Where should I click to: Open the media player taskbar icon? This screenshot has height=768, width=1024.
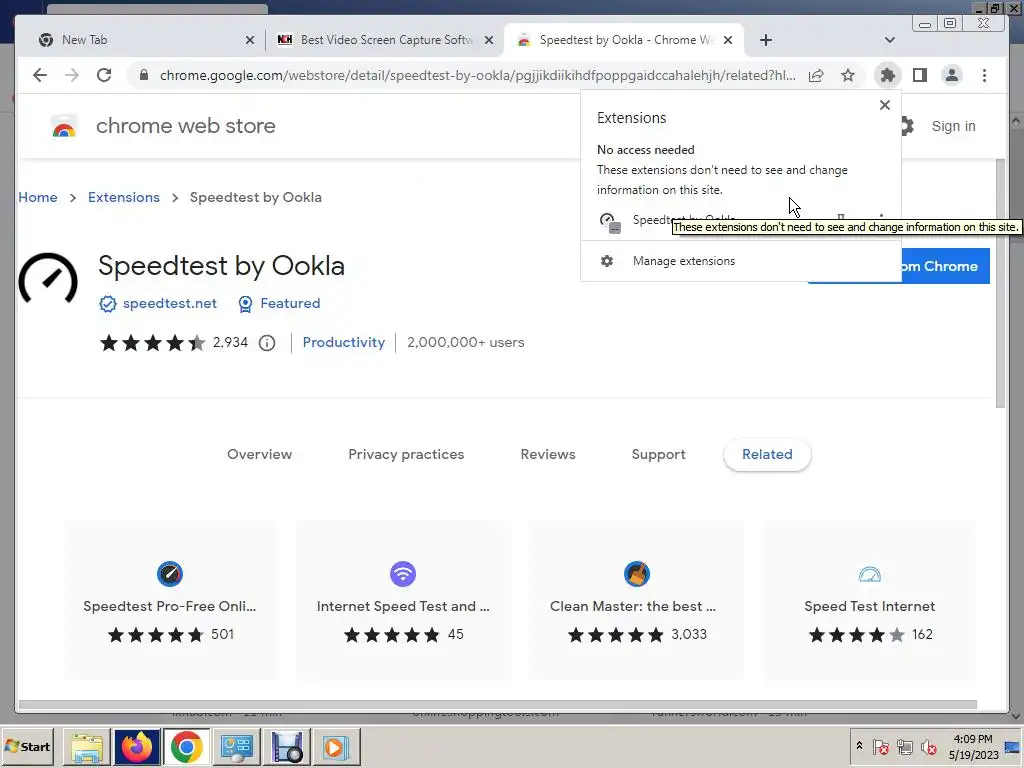click(x=336, y=747)
